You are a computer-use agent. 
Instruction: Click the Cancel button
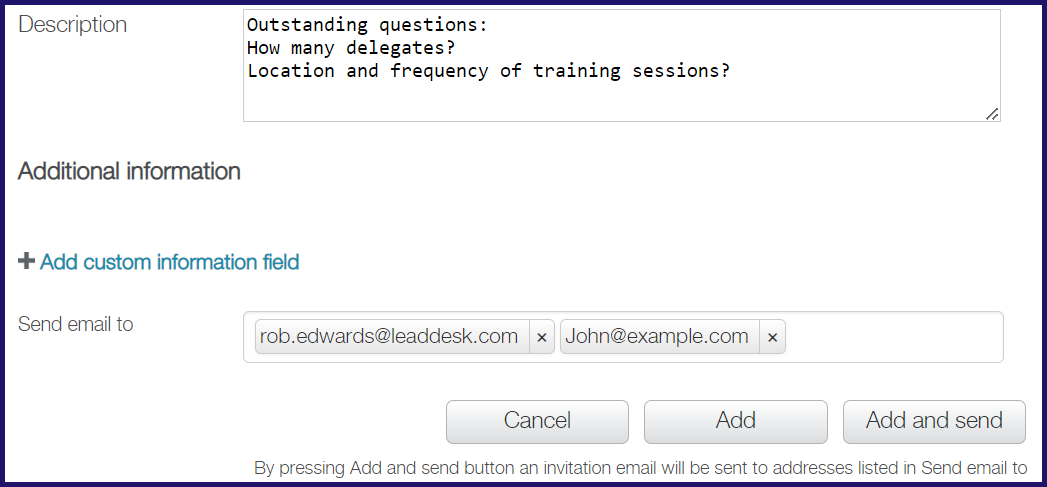click(x=537, y=422)
